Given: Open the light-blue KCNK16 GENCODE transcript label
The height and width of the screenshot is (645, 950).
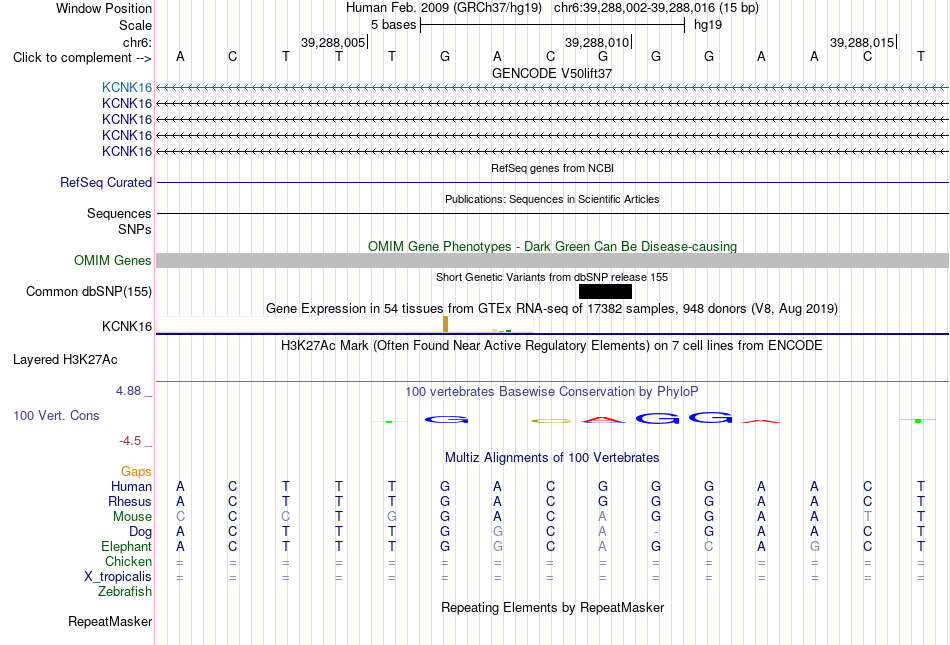Looking at the screenshot, I should (127, 87).
